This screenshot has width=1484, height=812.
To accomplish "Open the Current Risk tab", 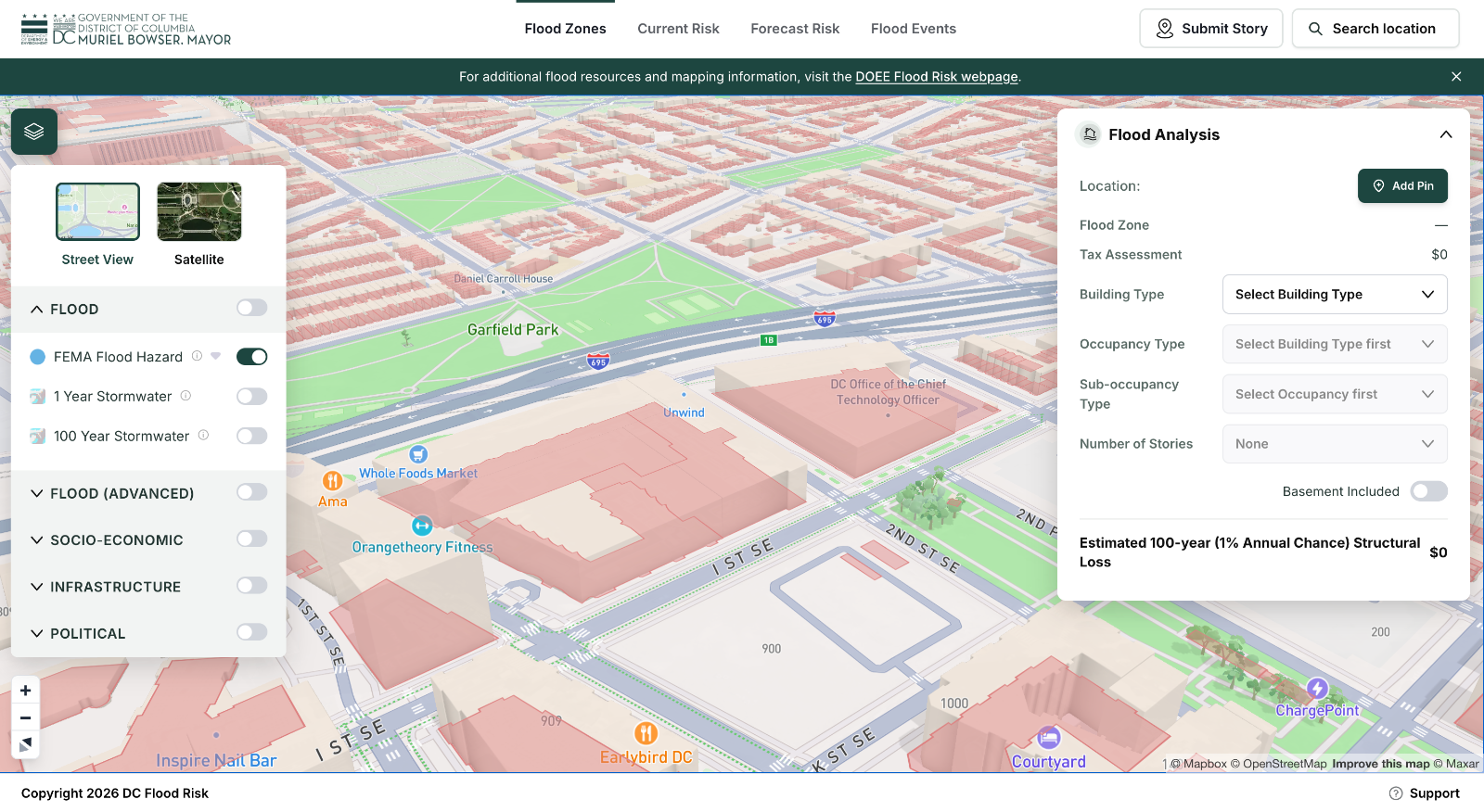I will tap(678, 29).
